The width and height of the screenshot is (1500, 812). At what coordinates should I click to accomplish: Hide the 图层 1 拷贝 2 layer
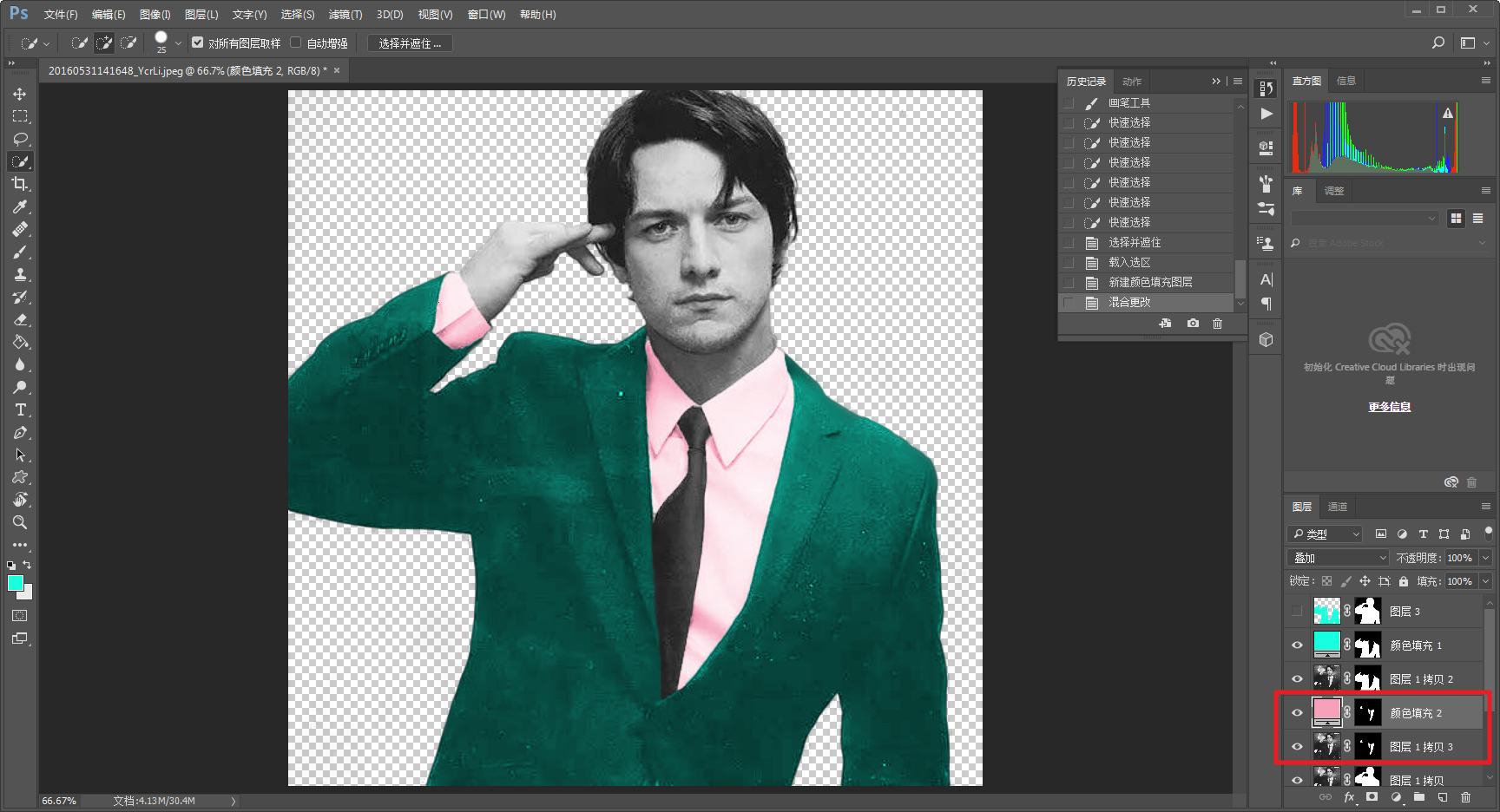pyautogui.click(x=1297, y=679)
